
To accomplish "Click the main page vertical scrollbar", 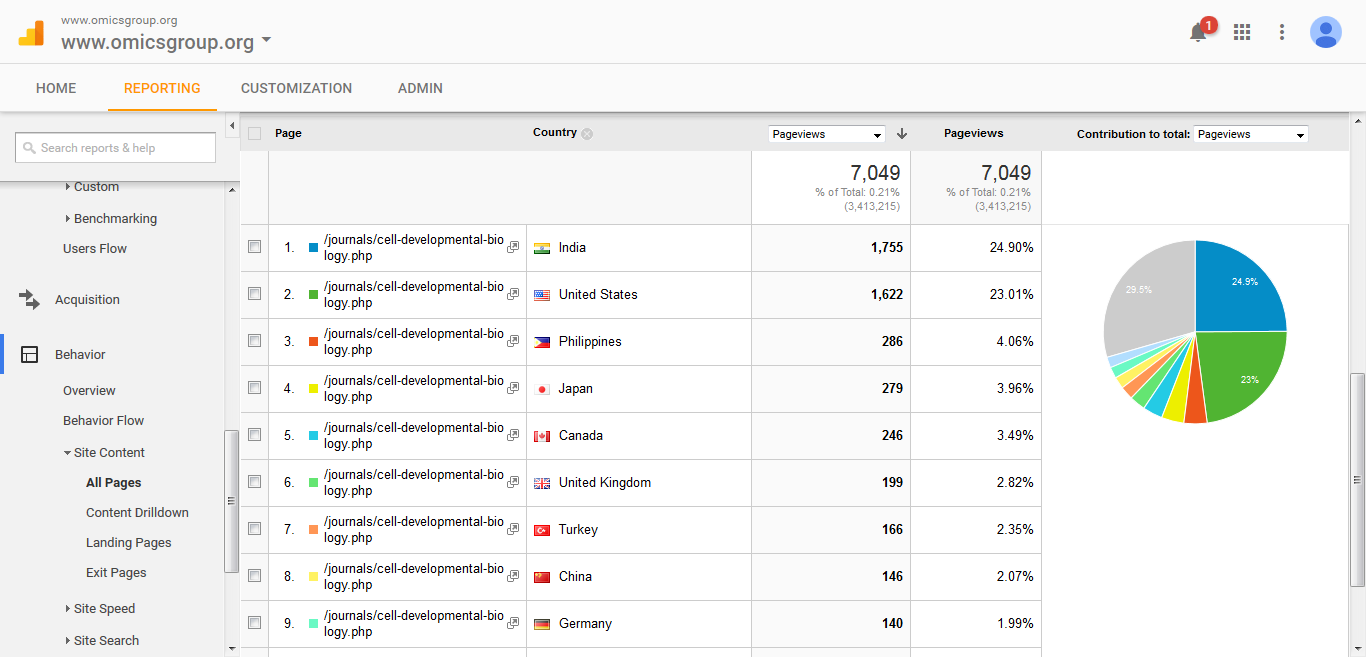I will pyautogui.click(x=1357, y=479).
